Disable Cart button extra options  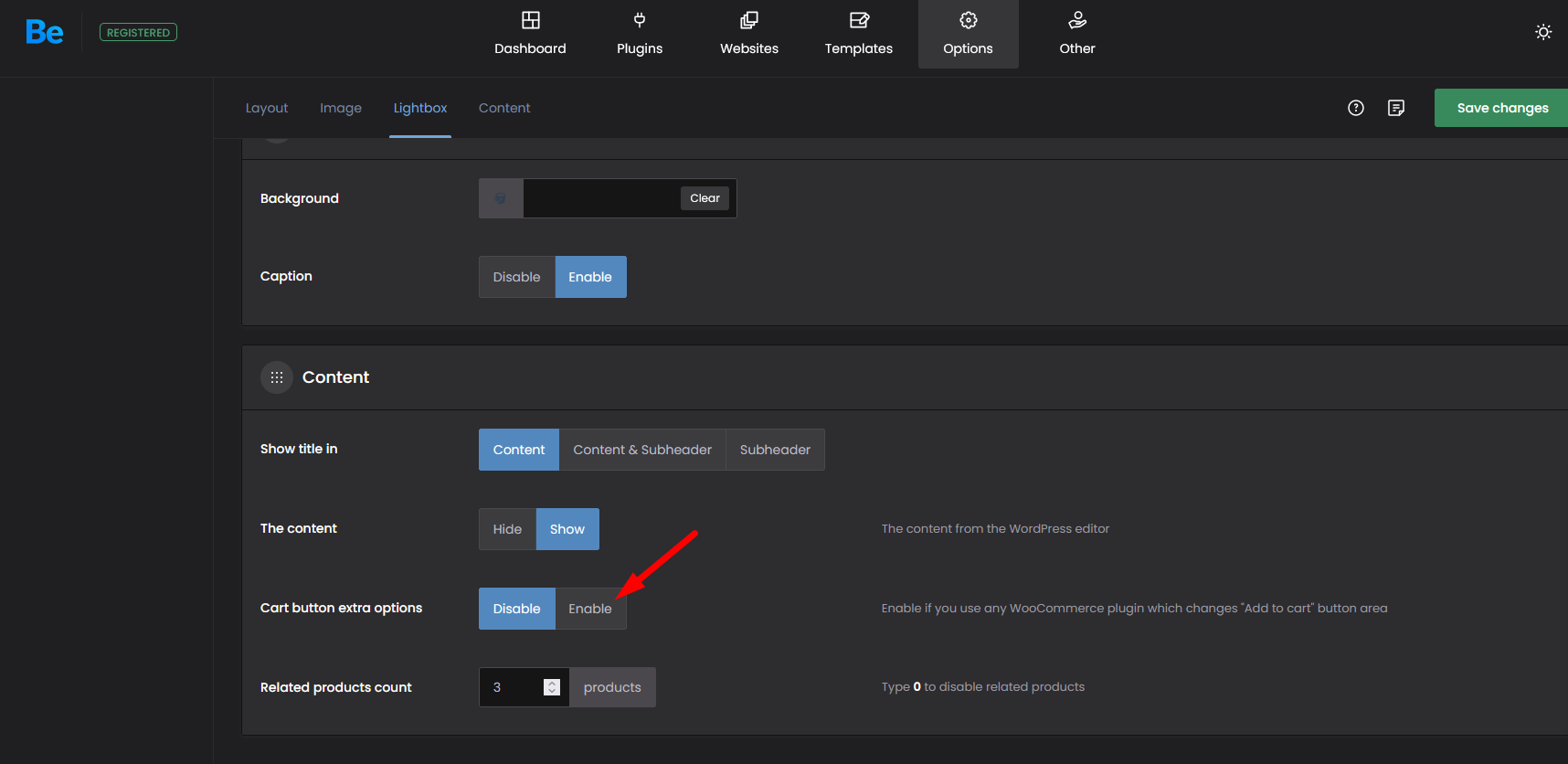click(x=517, y=609)
